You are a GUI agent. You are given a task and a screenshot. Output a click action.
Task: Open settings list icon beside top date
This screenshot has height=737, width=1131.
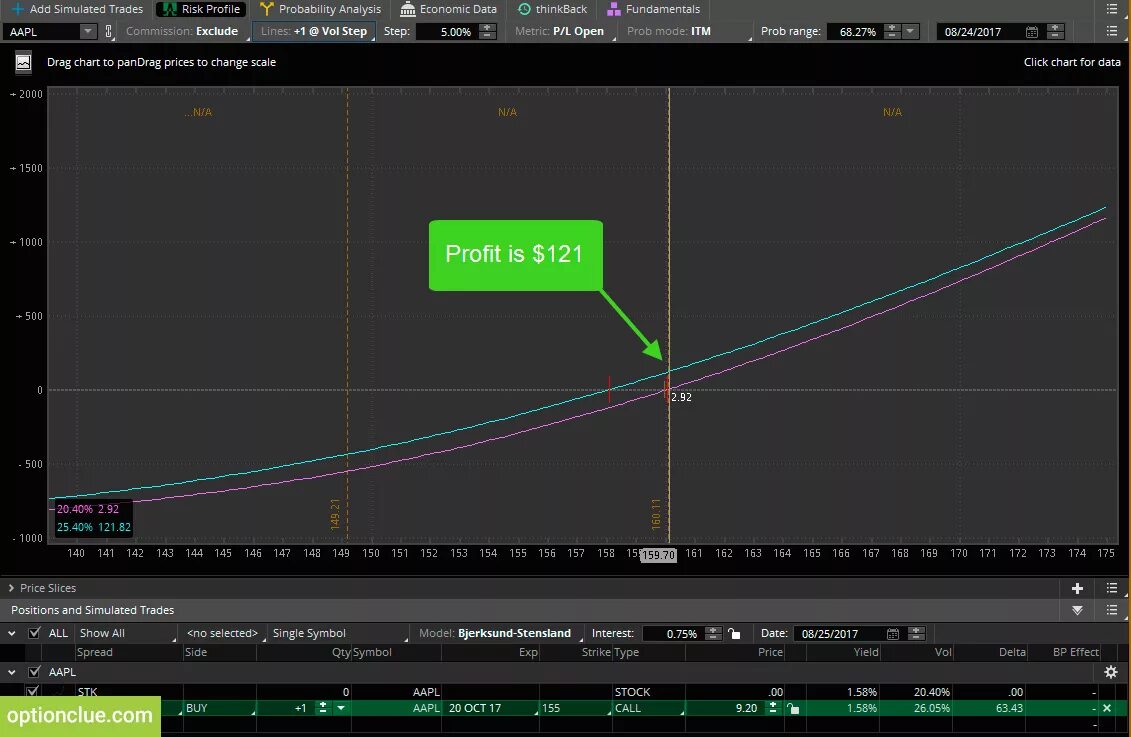(x=1112, y=31)
